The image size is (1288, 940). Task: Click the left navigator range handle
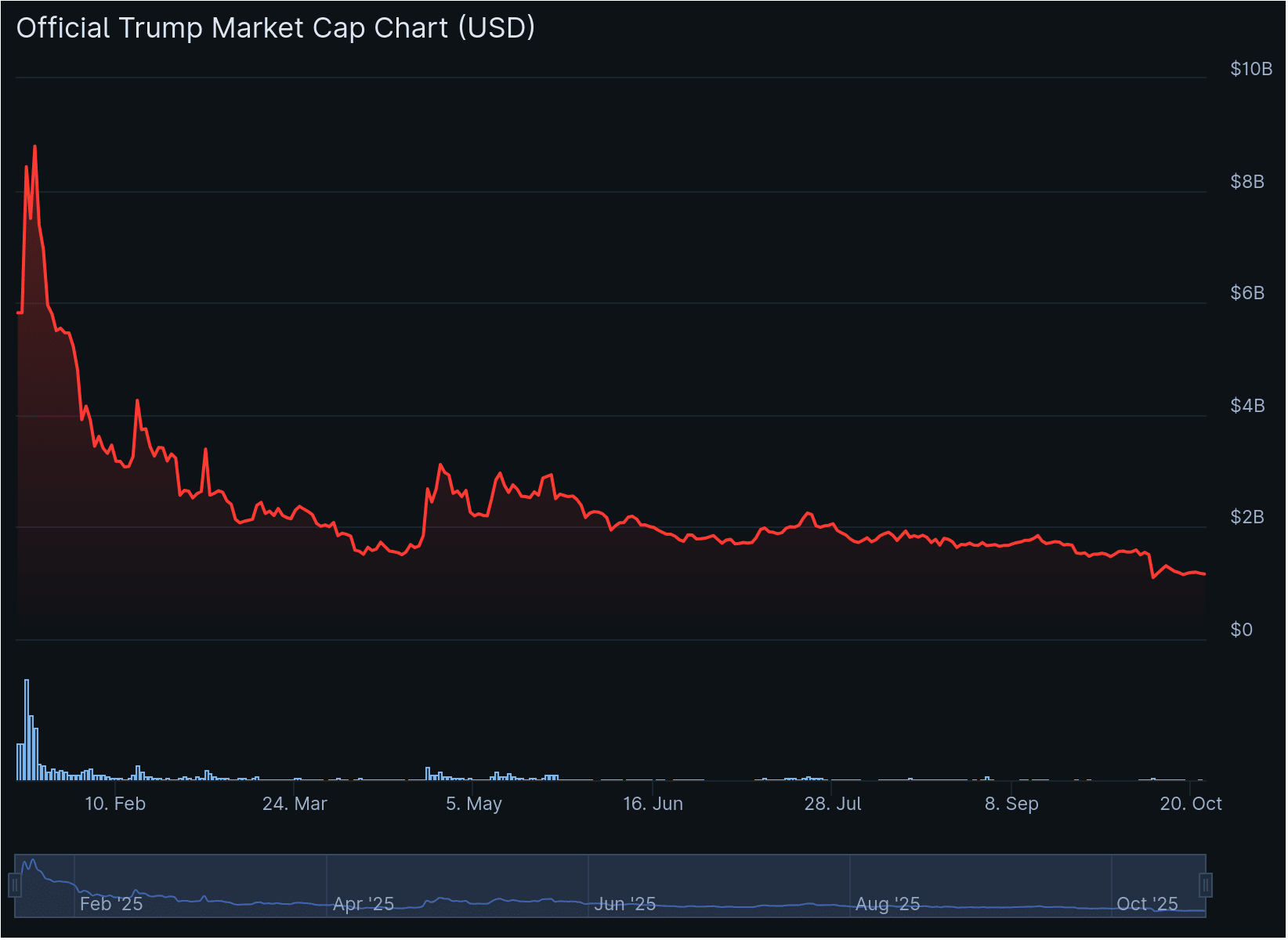pyautogui.click(x=14, y=886)
